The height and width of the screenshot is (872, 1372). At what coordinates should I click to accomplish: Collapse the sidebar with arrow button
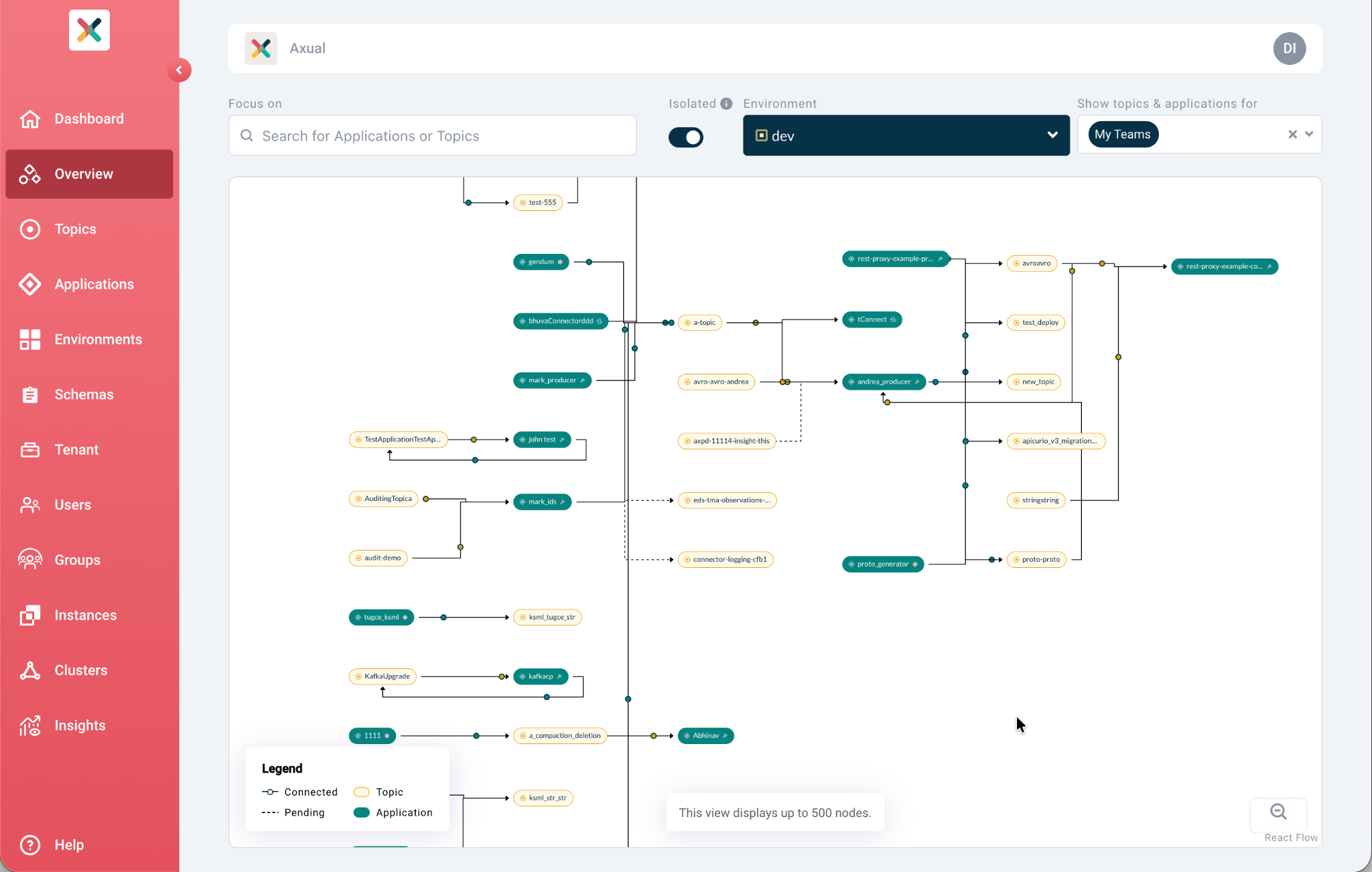(x=179, y=70)
